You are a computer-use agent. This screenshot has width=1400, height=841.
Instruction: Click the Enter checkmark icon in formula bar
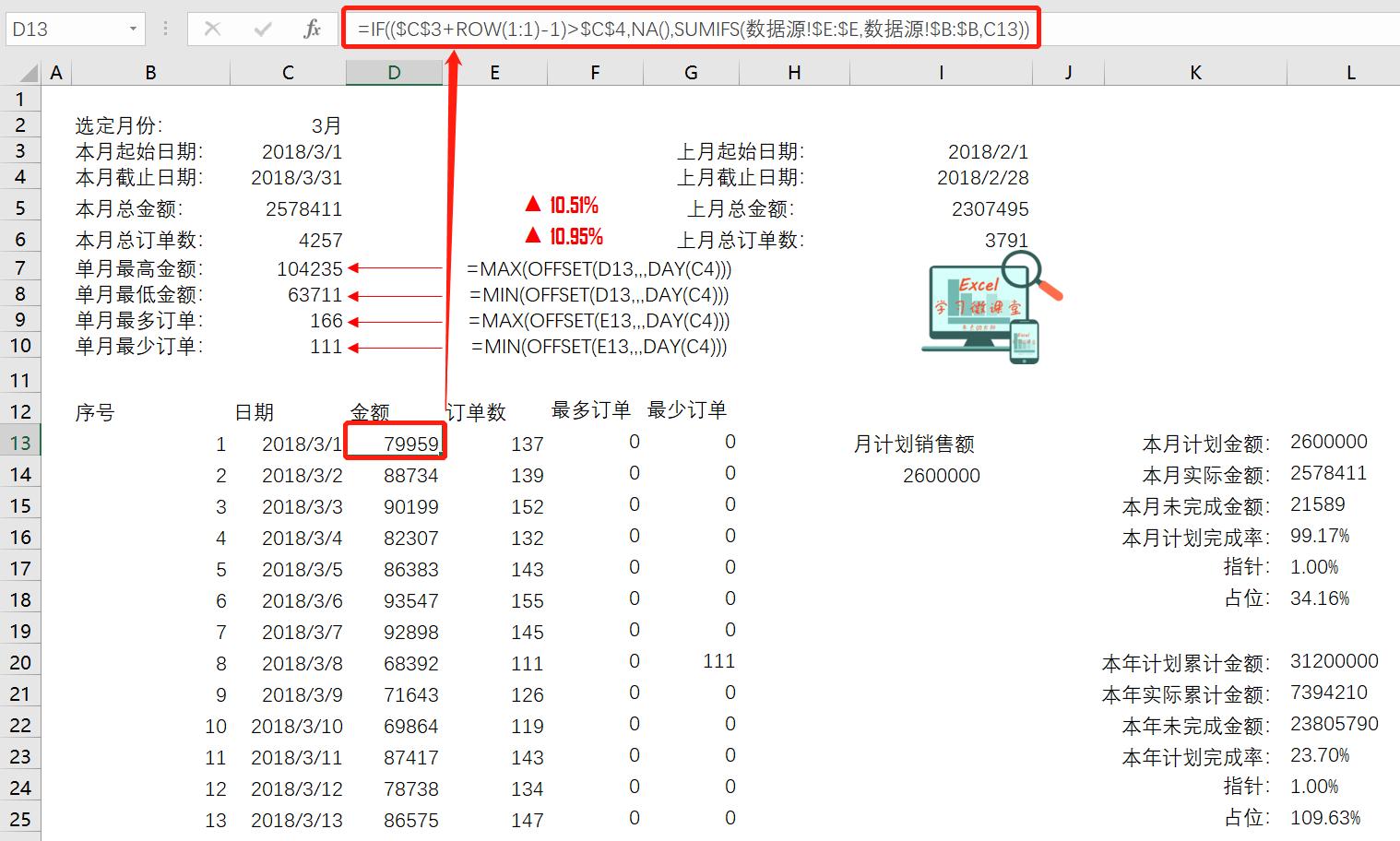(x=263, y=29)
